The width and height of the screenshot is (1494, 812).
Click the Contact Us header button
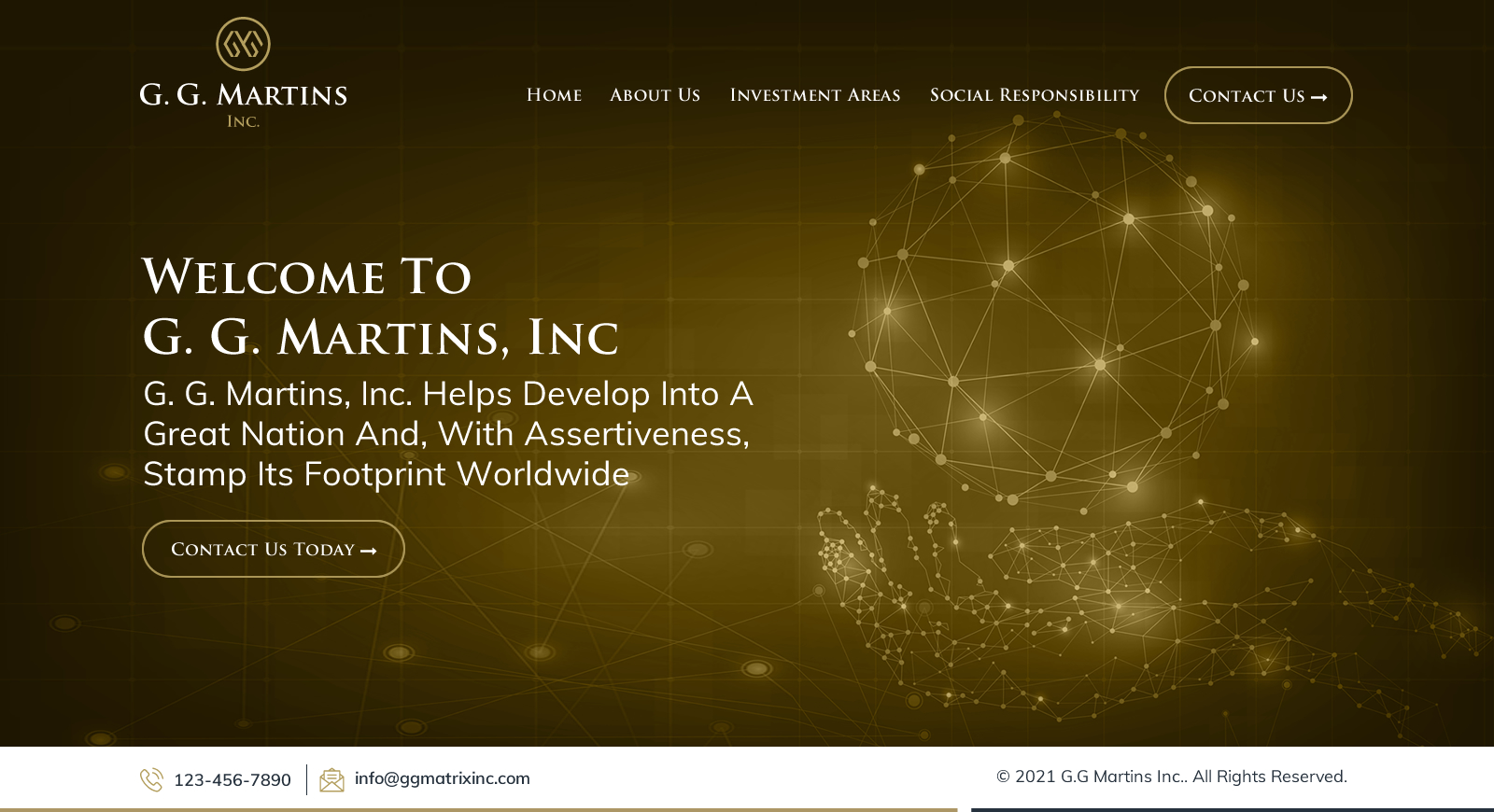click(x=1258, y=95)
